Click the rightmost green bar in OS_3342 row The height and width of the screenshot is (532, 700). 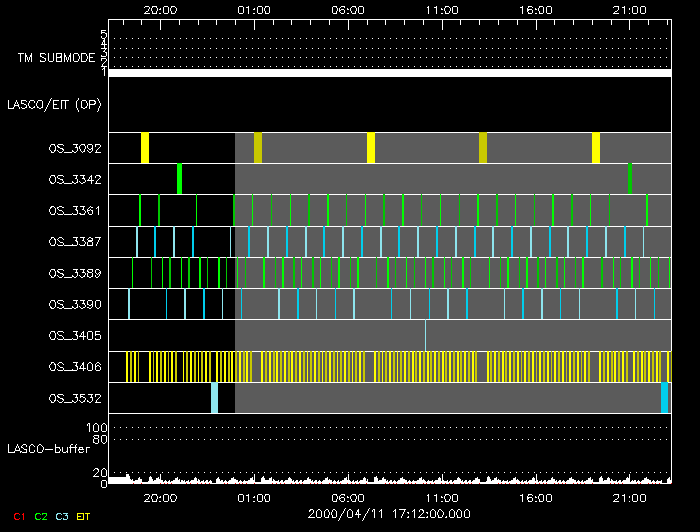click(x=629, y=179)
